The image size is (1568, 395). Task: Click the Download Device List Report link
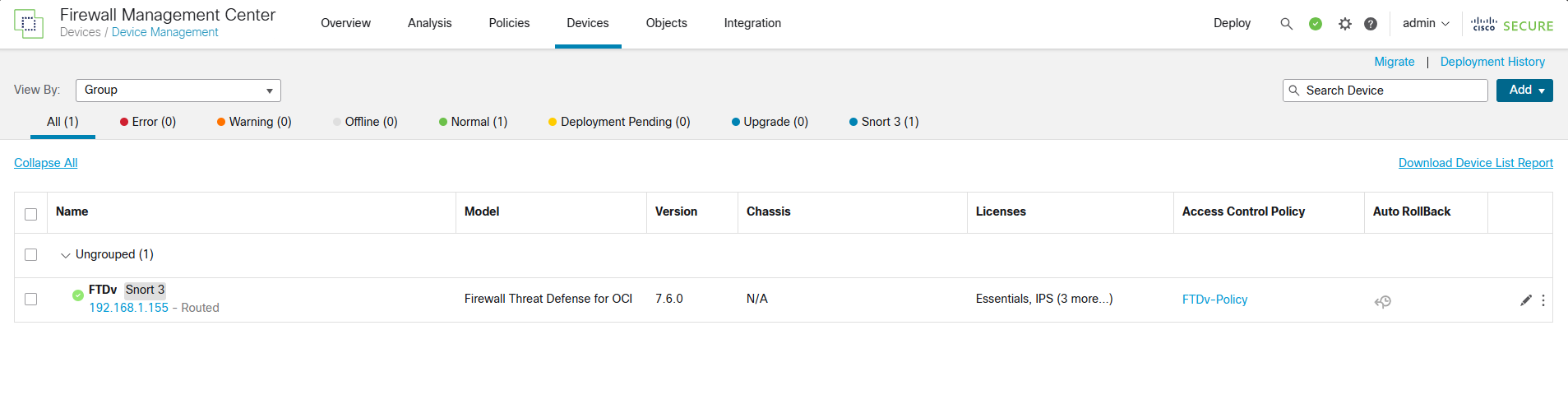(1475, 163)
